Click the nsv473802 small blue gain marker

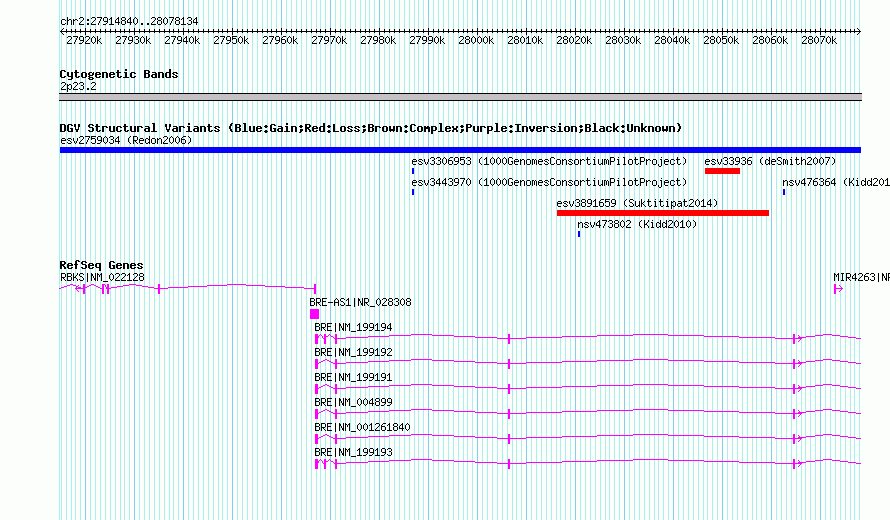coord(579,234)
